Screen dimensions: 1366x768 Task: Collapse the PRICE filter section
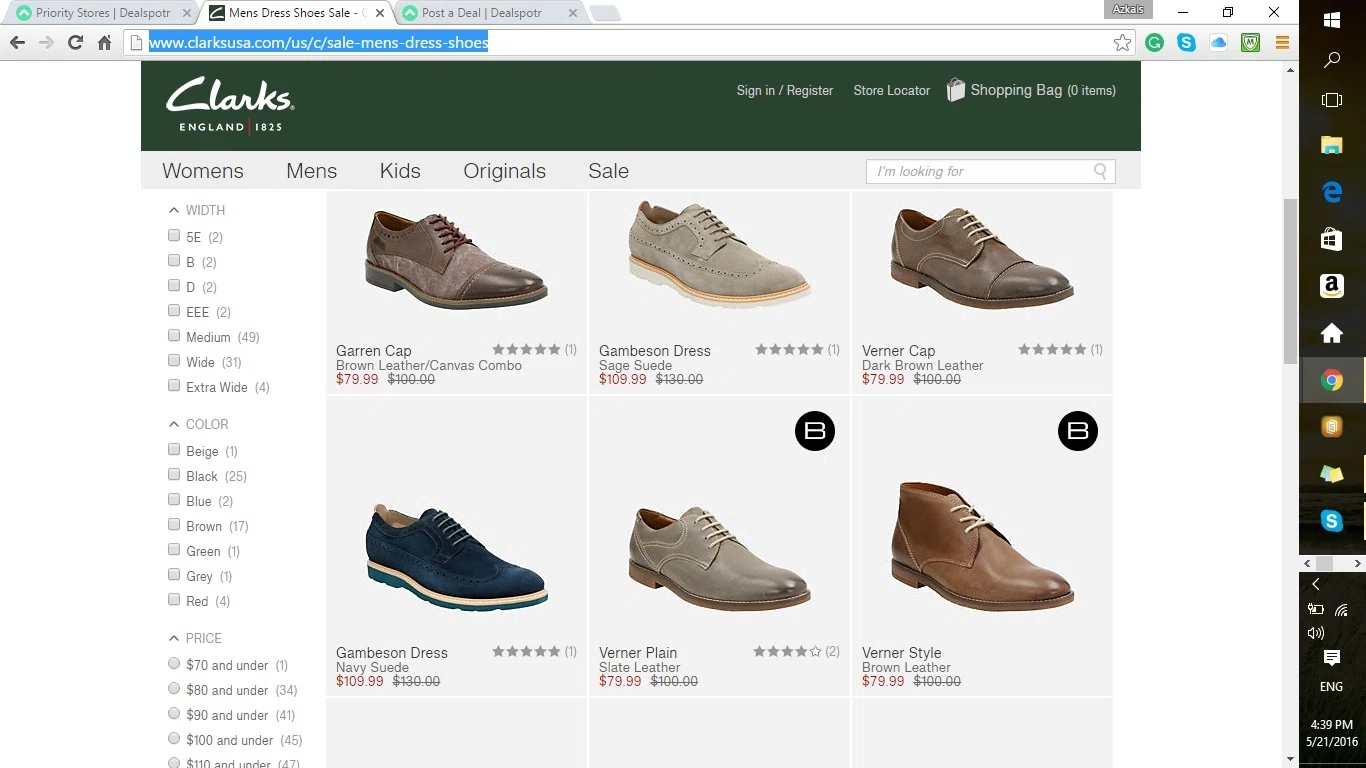(174, 638)
